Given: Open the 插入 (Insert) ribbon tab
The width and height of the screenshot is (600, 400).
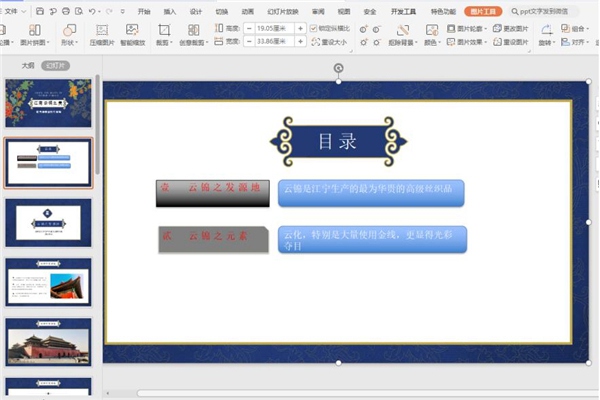Looking at the screenshot, I should pyautogui.click(x=170, y=11).
